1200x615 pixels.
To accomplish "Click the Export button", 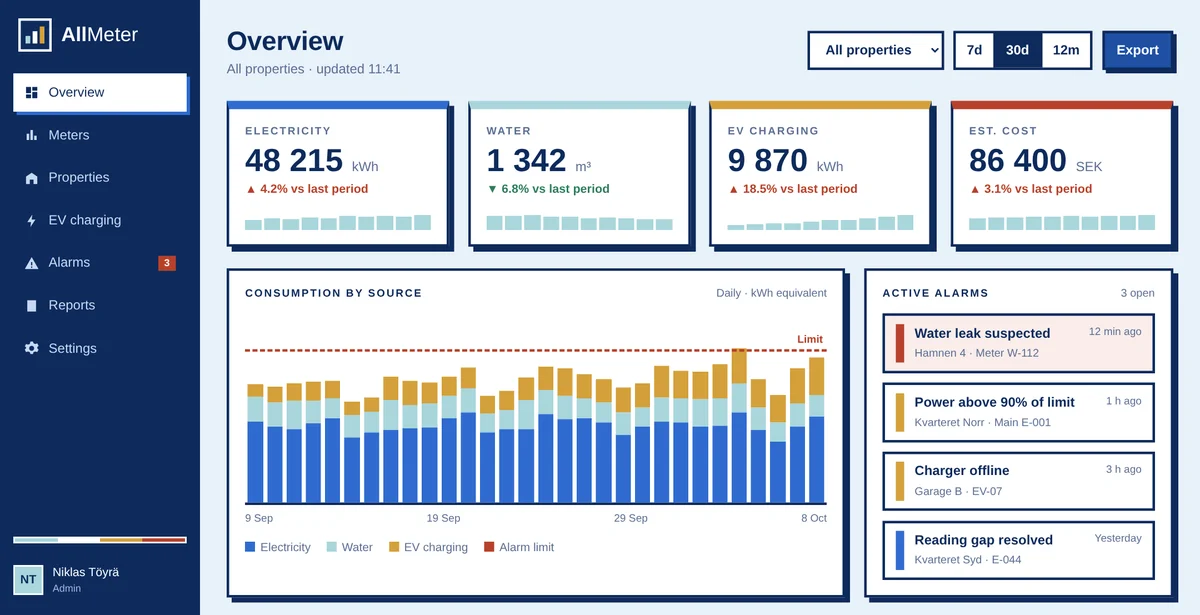I will [1137, 50].
